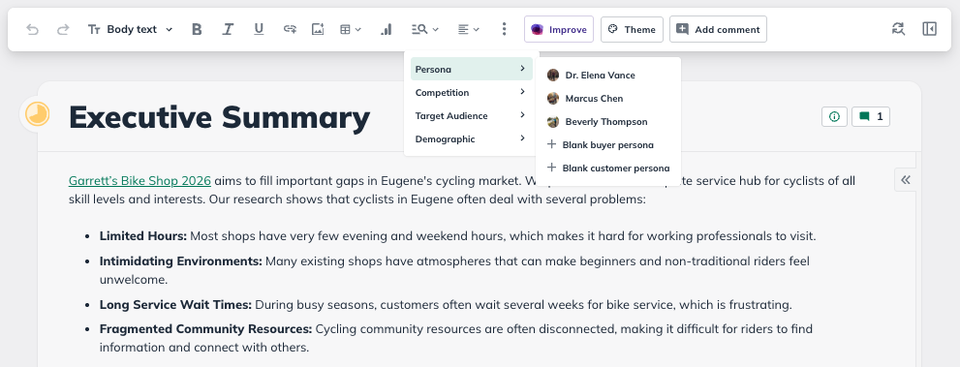The height and width of the screenshot is (367, 960).
Task: Insert a chart with bar icon
Action: (386, 29)
